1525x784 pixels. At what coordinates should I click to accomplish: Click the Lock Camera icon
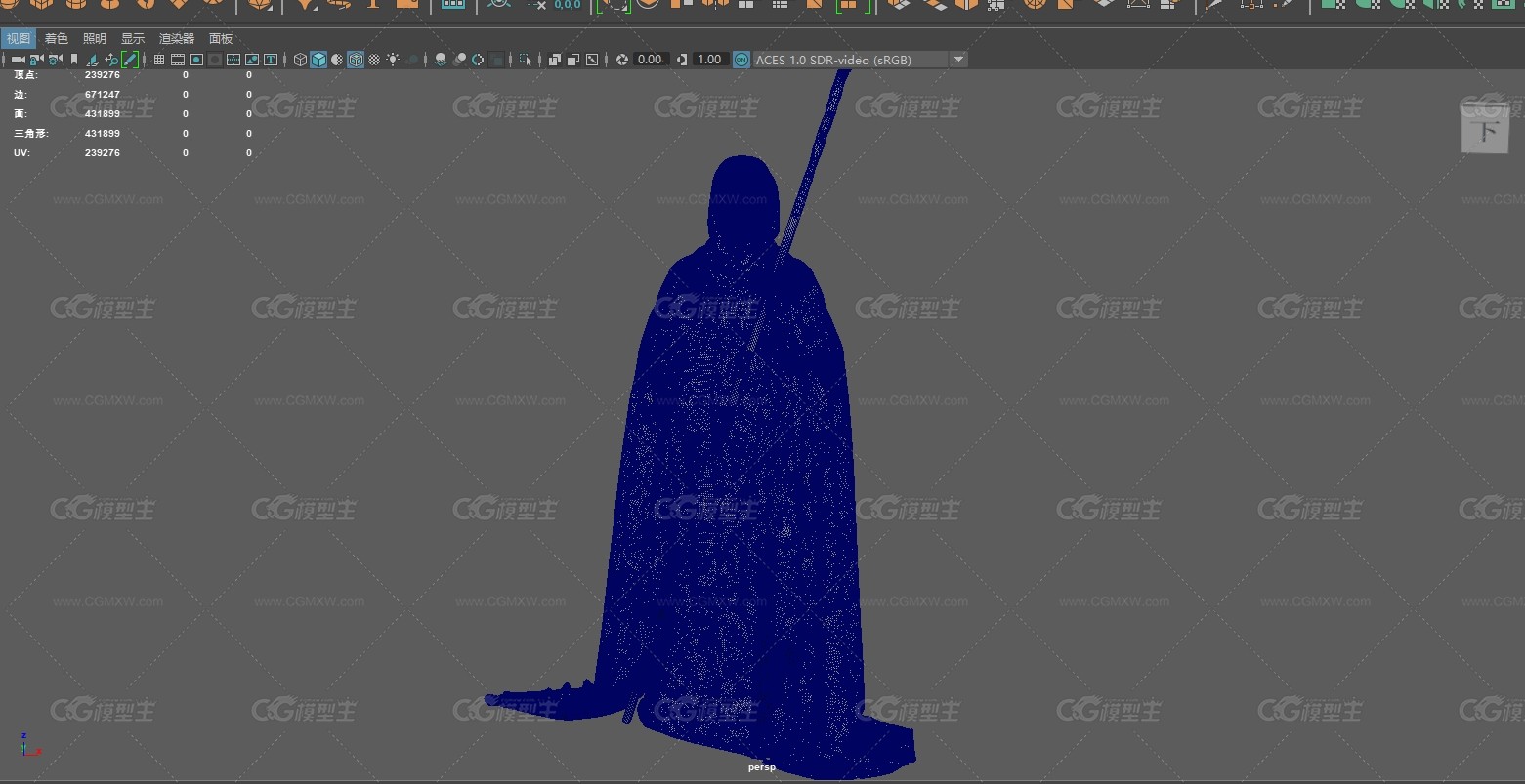pos(36,60)
